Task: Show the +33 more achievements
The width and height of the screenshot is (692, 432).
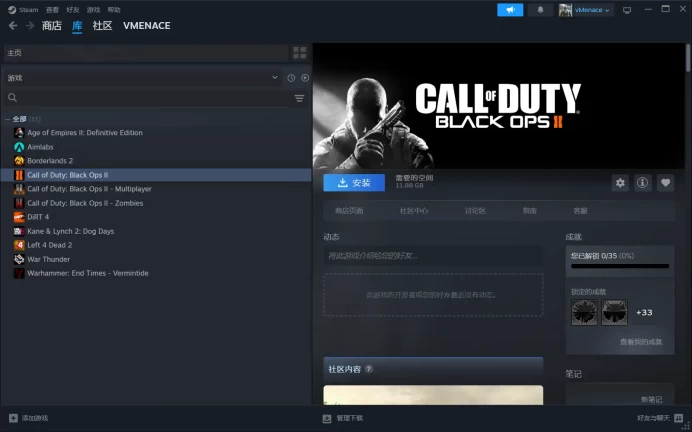Action: pos(644,312)
